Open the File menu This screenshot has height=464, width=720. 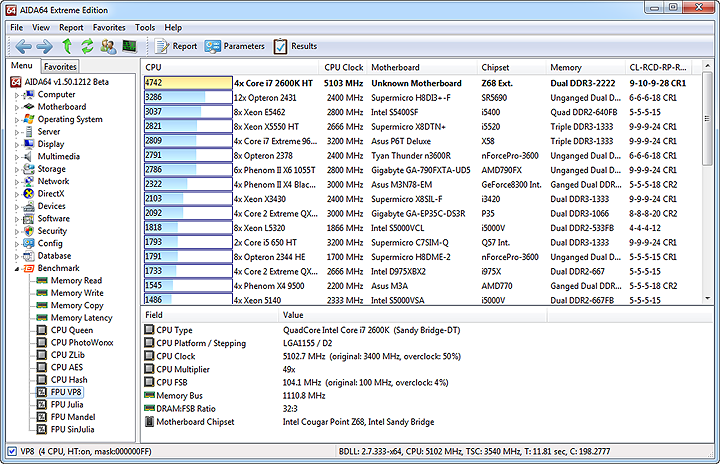pos(17,28)
